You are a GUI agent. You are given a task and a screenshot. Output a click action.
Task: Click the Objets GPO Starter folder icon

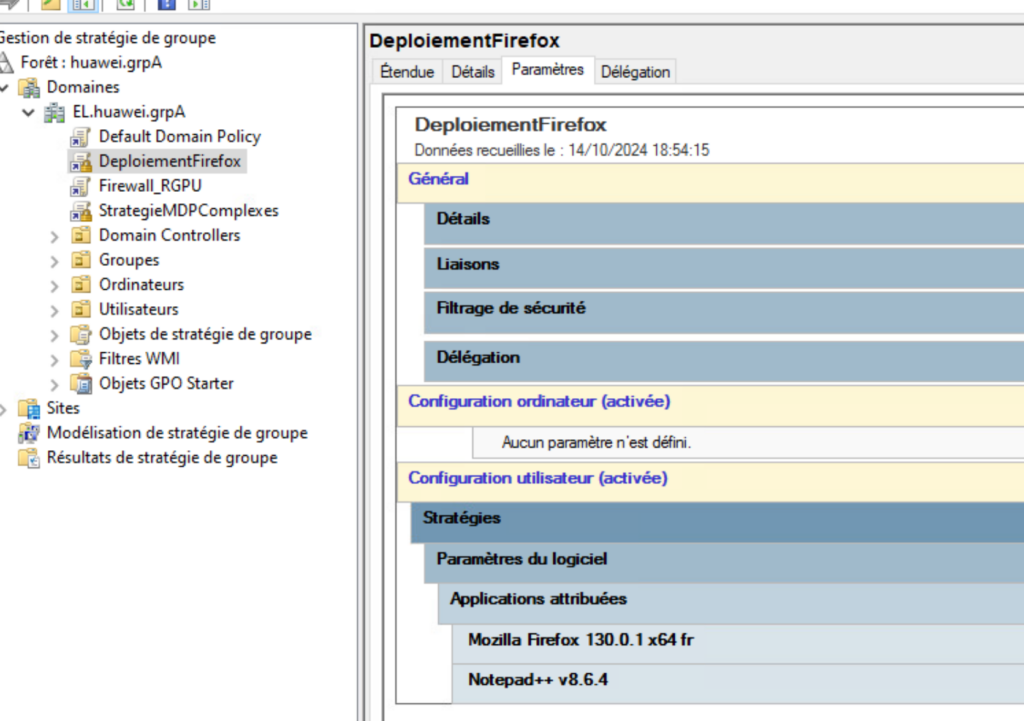tap(81, 384)
